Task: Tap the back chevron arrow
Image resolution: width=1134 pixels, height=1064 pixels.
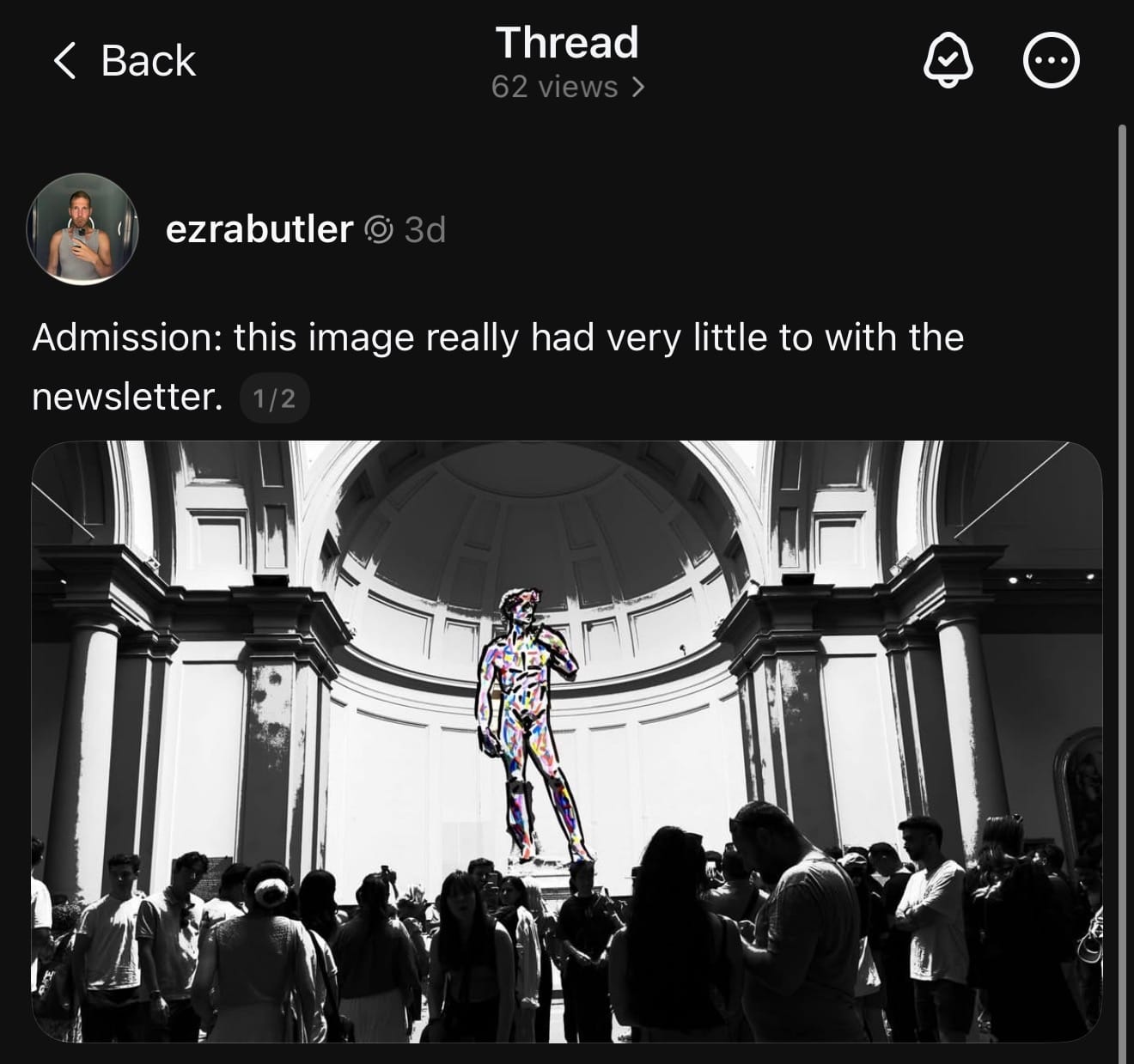Action: tap(65, 61)
